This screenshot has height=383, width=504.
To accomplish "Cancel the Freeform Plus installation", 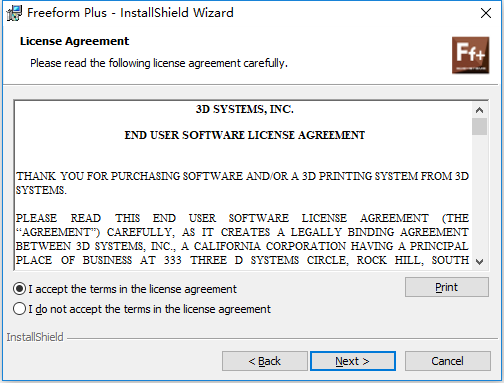I will (448, 361).
